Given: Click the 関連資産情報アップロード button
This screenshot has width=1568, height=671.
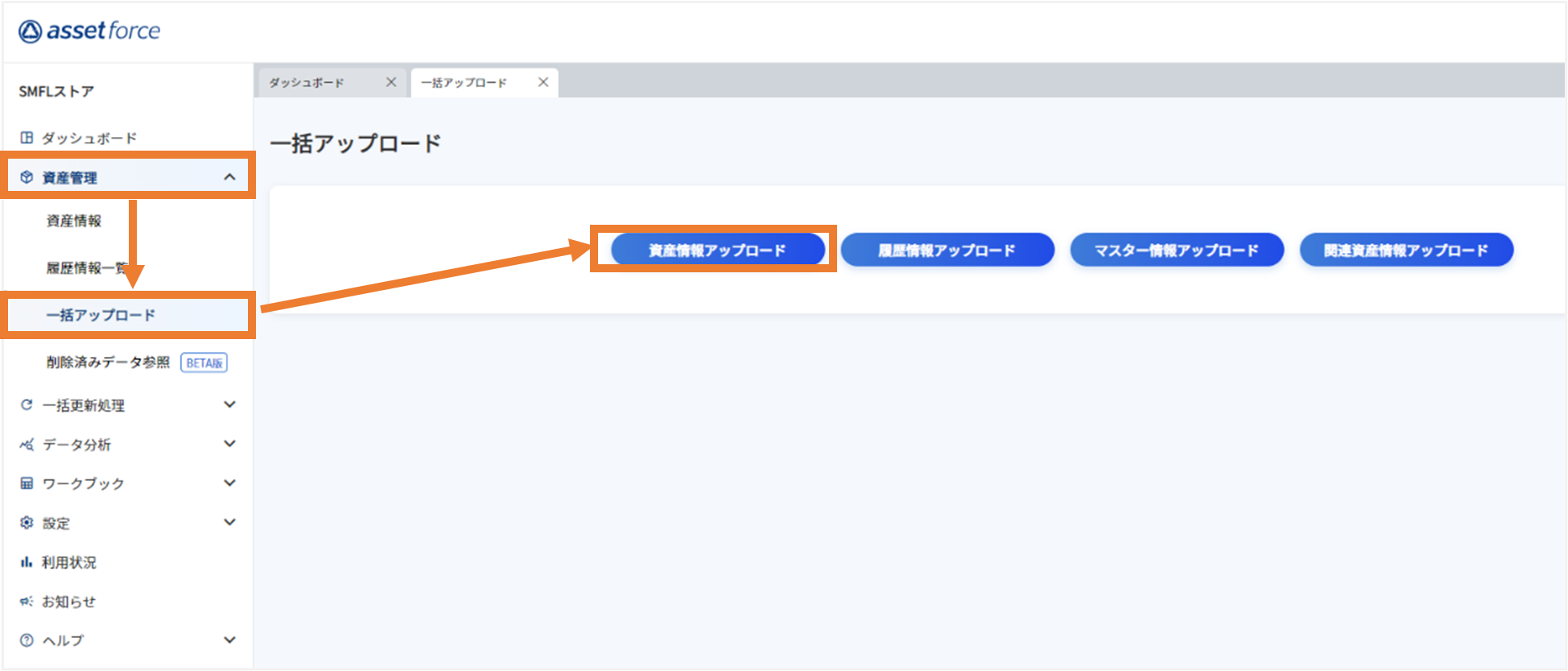Looking at the screenshot, I should point(1406,250).
